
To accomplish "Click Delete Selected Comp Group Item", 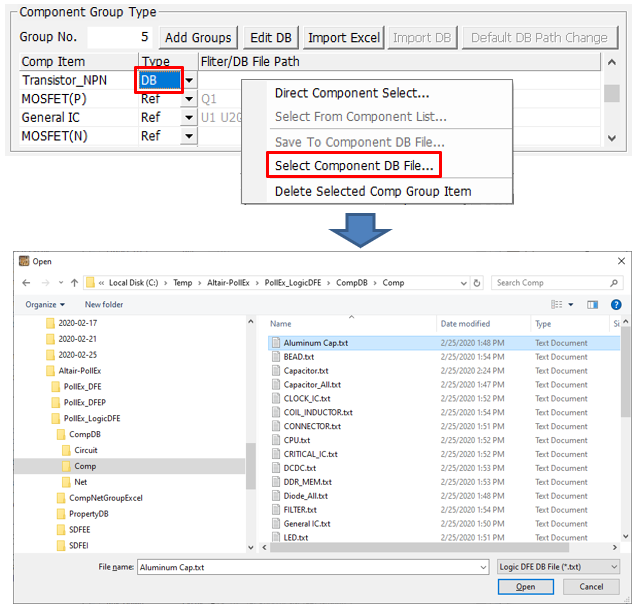I will (372, 191).
